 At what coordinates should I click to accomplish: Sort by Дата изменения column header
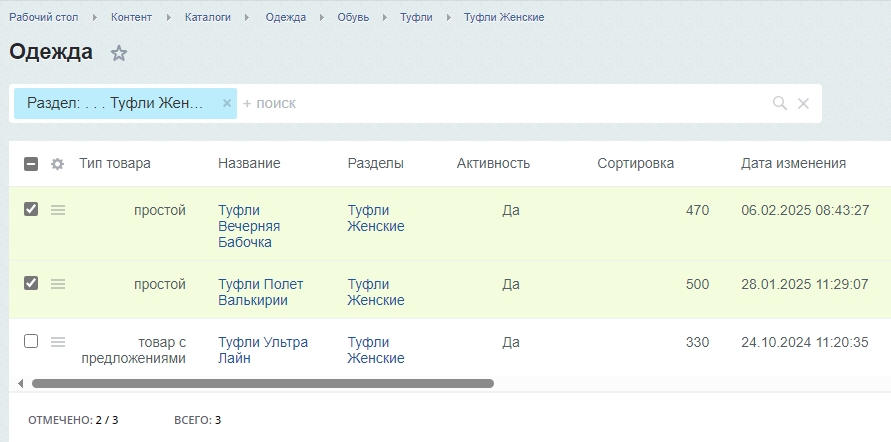(793, 163)
